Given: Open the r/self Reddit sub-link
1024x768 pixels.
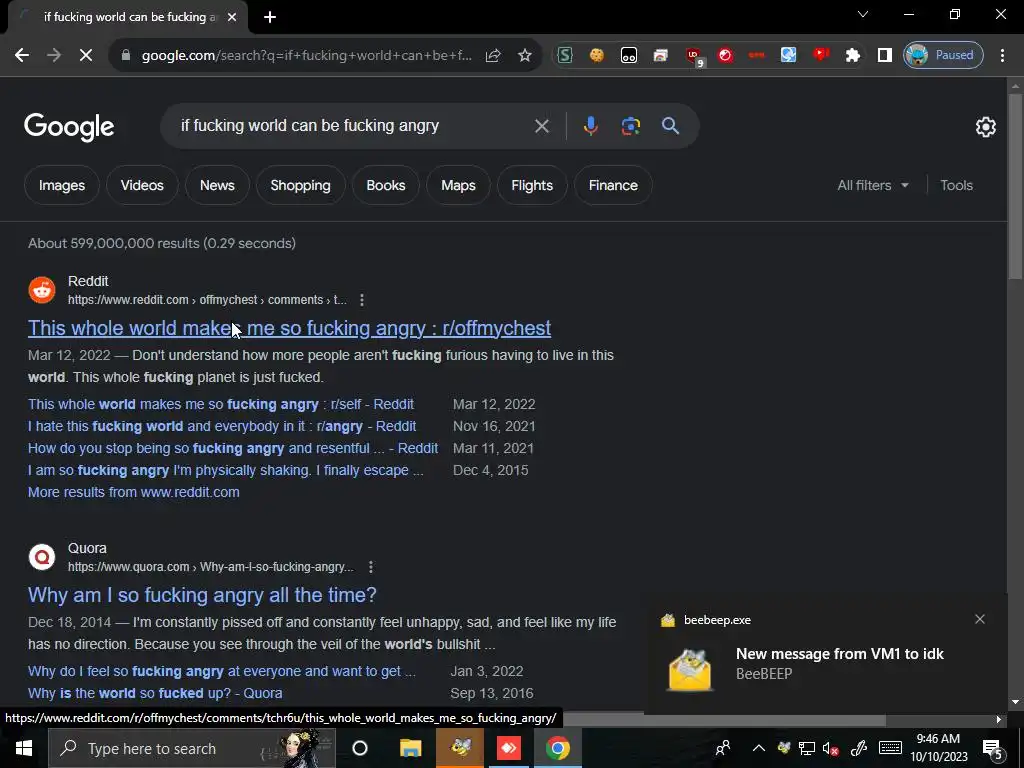Looking at the screenshot, I should 221,404.
